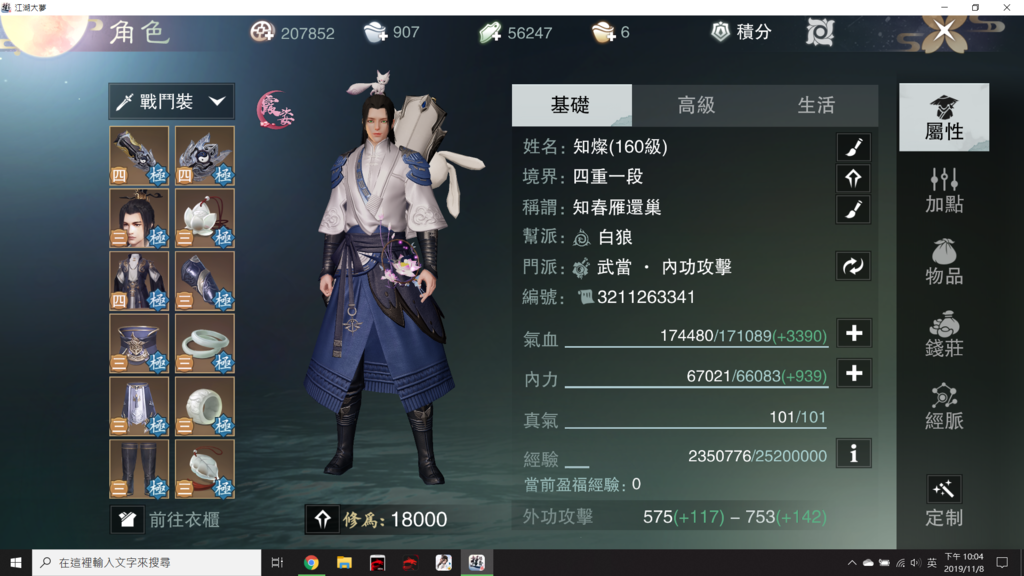
Task: Select the 基礎 tab
Action: (x=571, y=105)
